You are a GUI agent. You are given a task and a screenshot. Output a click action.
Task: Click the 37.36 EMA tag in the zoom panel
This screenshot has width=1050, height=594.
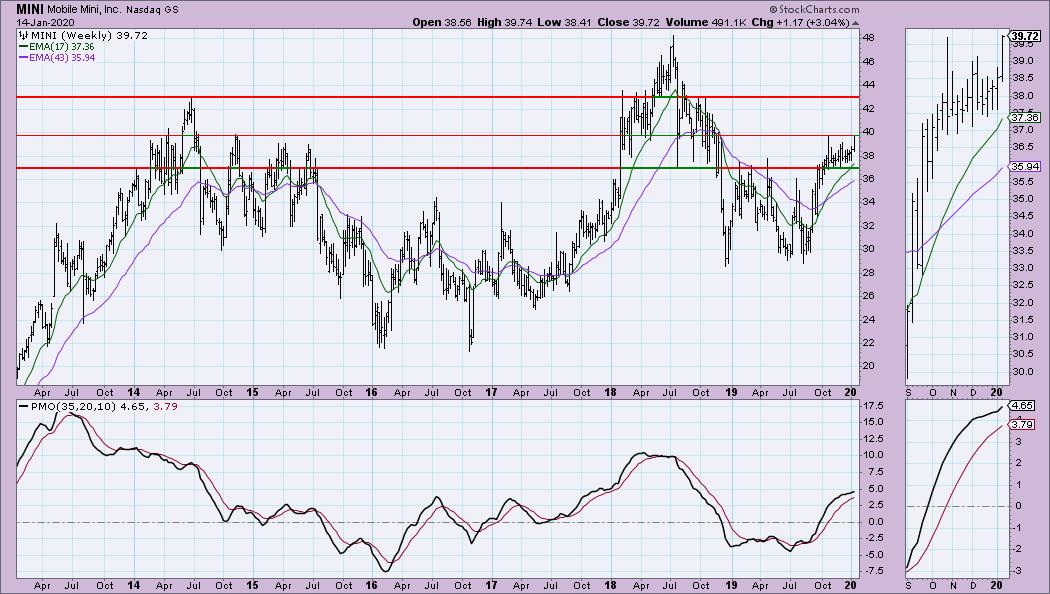1025,117
